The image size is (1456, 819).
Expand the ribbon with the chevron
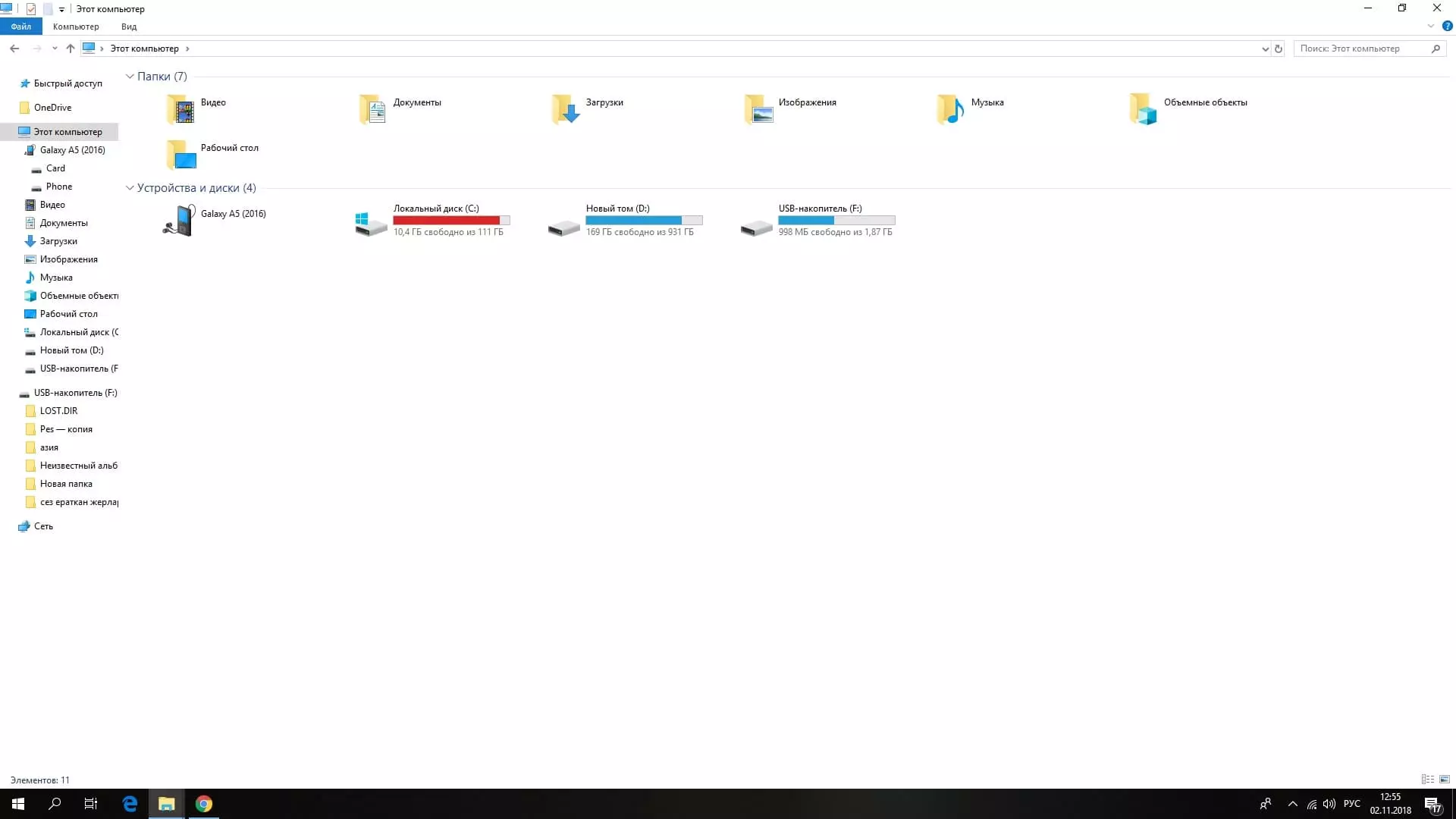point(1431,27)
